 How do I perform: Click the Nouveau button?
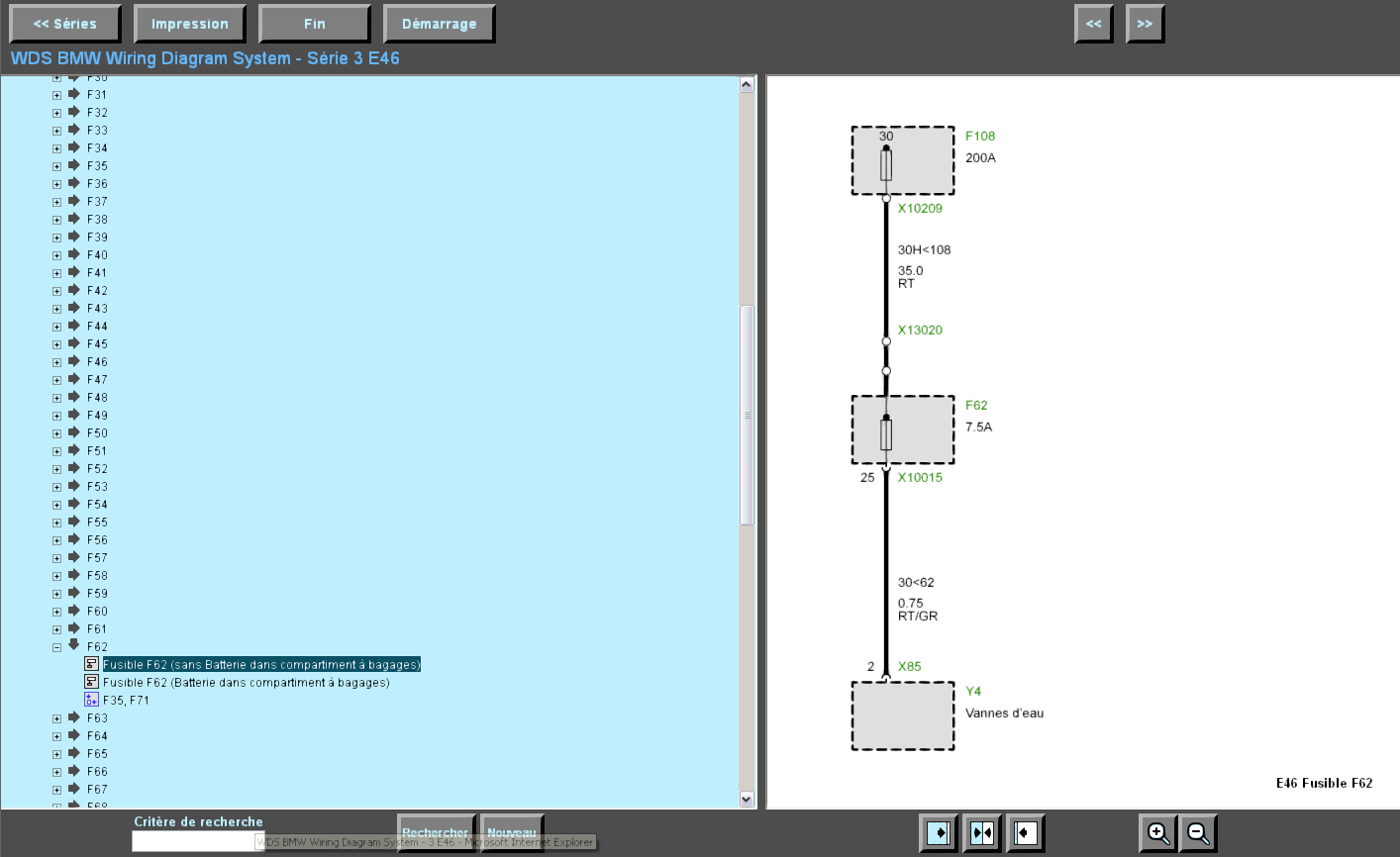pos(512,832)
